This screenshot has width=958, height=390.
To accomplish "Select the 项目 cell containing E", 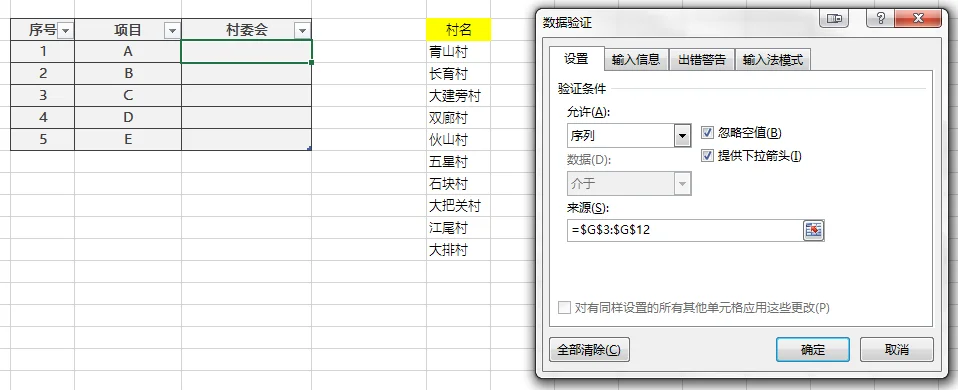I will 128,139.
